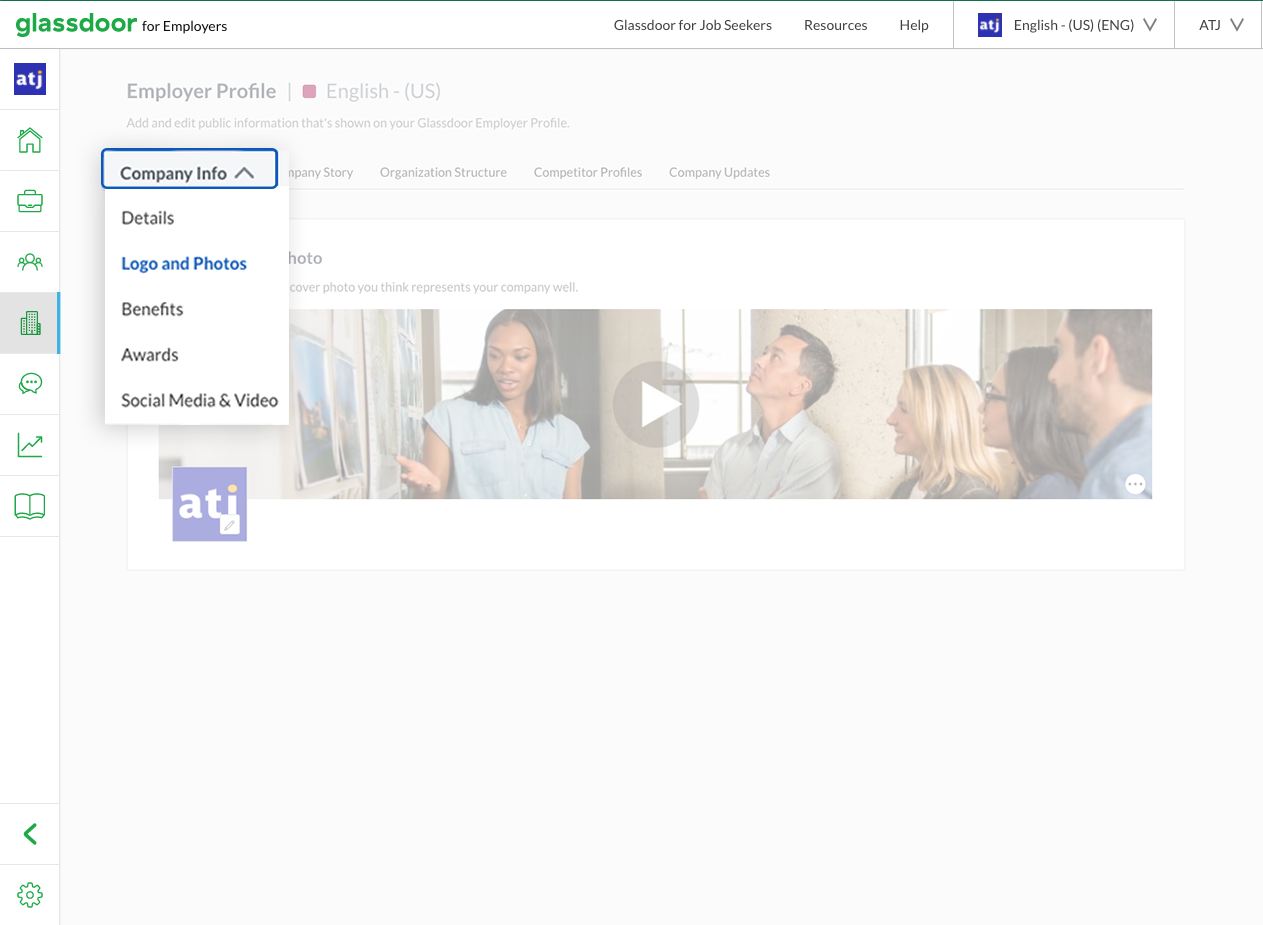Open the speech bubble Reviews icon
Image resolution: width=1263 pixels, height=925 pixels.
point(30,383)
